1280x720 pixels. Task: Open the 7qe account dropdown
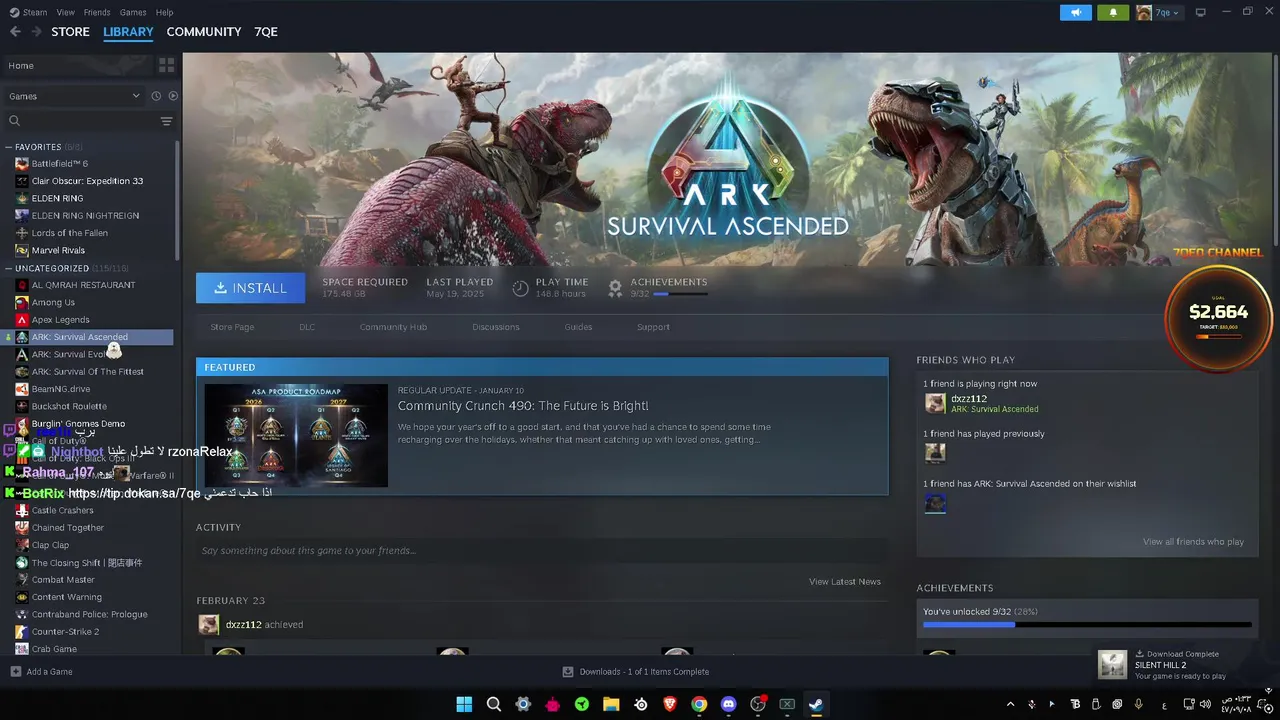[x=1159, y=12]
